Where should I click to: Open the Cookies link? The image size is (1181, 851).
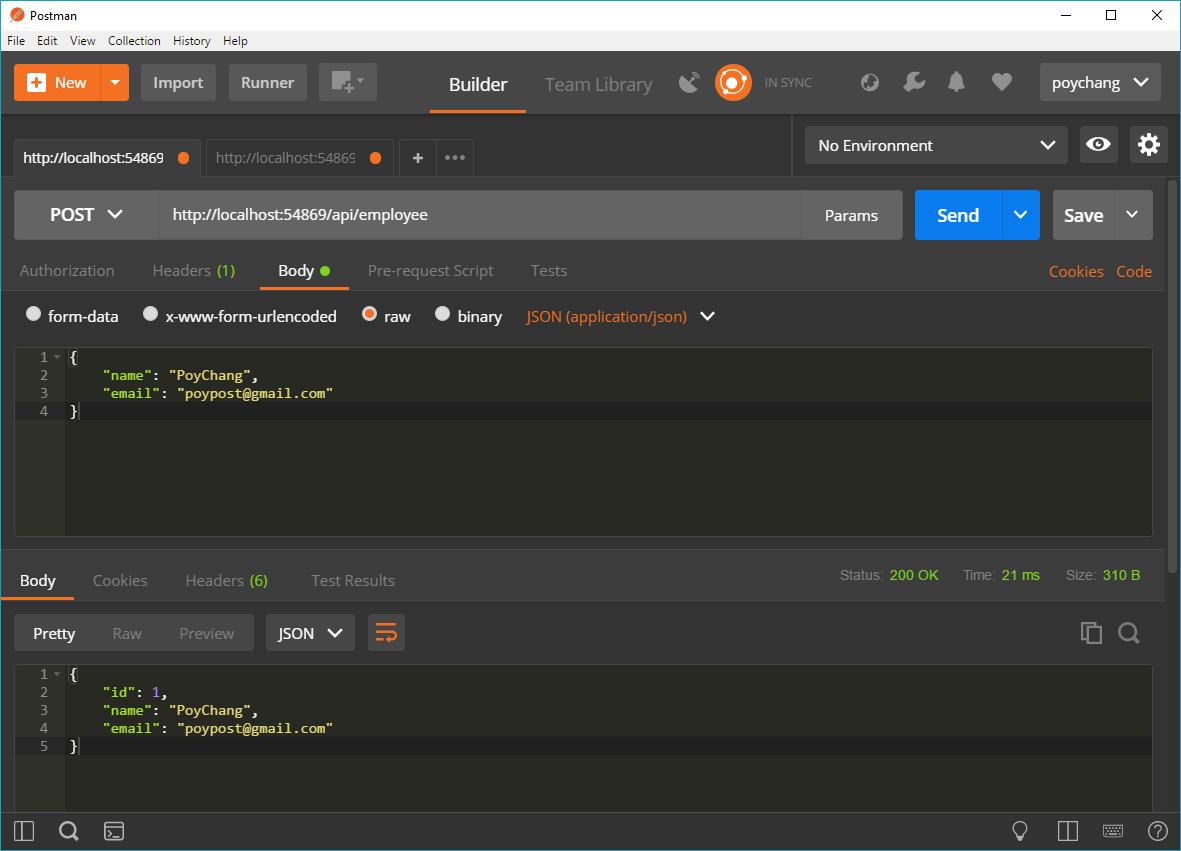(x=1076, y=271)
